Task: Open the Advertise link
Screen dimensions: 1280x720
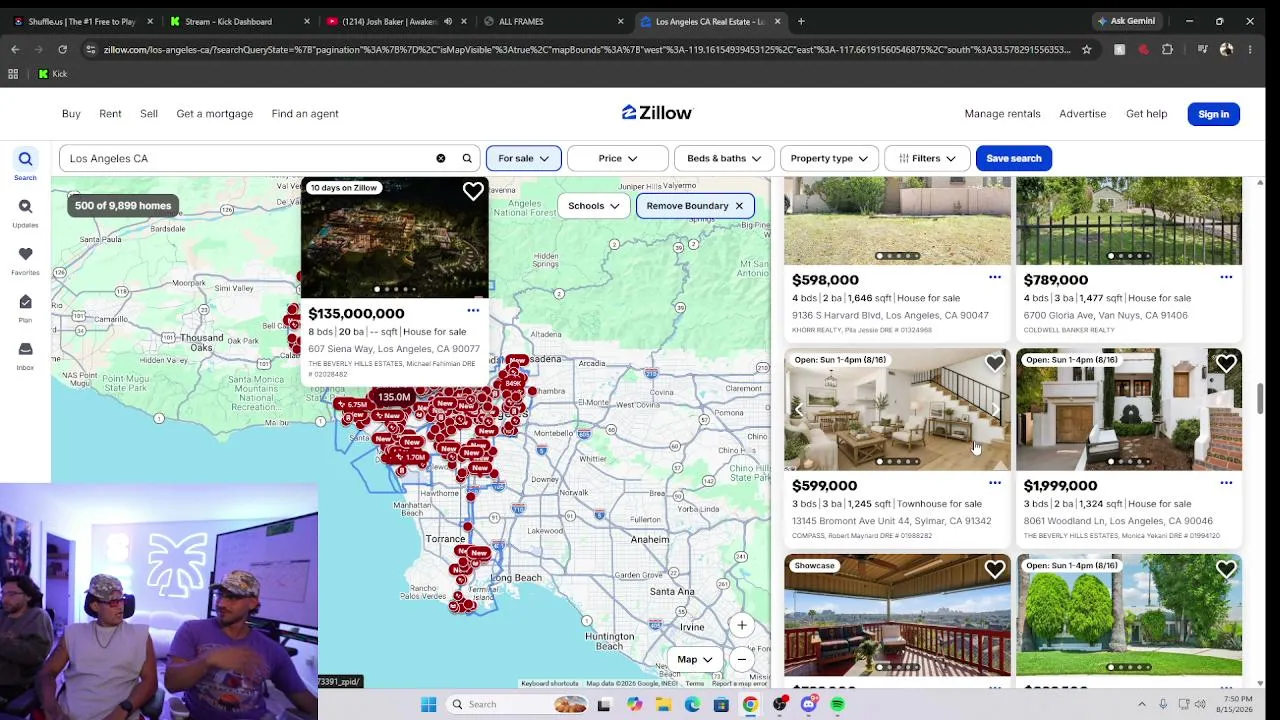Action: [x=1082, y=113]
